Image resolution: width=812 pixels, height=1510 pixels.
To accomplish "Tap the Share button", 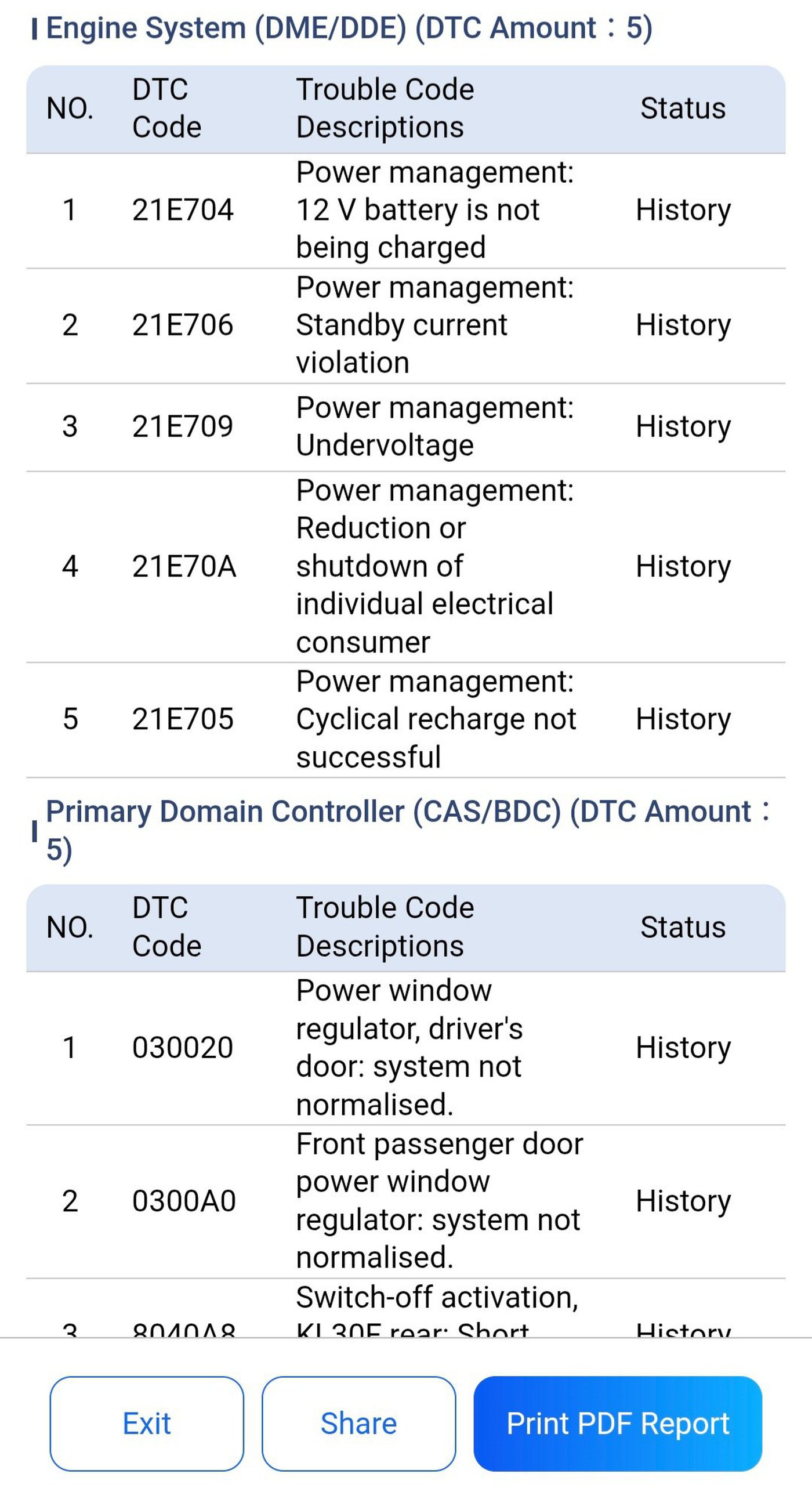I will click(359, 1423).
